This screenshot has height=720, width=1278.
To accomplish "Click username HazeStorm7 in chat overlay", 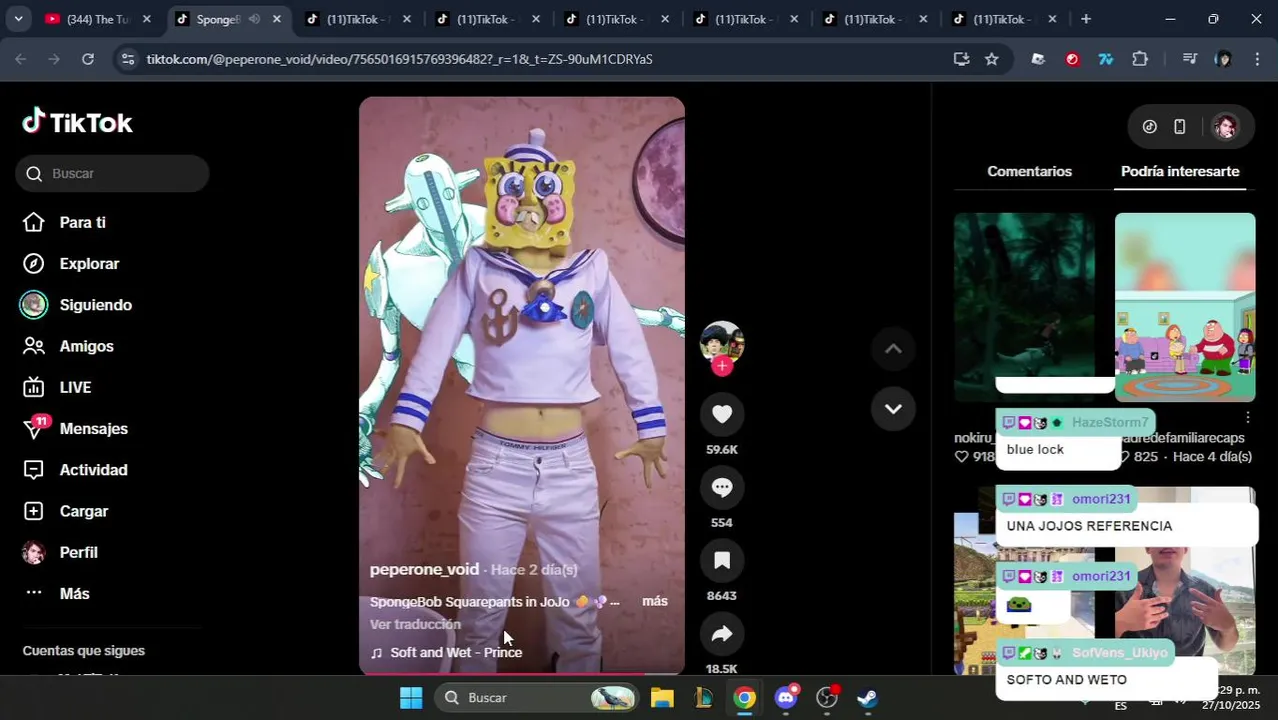I will [x=1110, y=422].
